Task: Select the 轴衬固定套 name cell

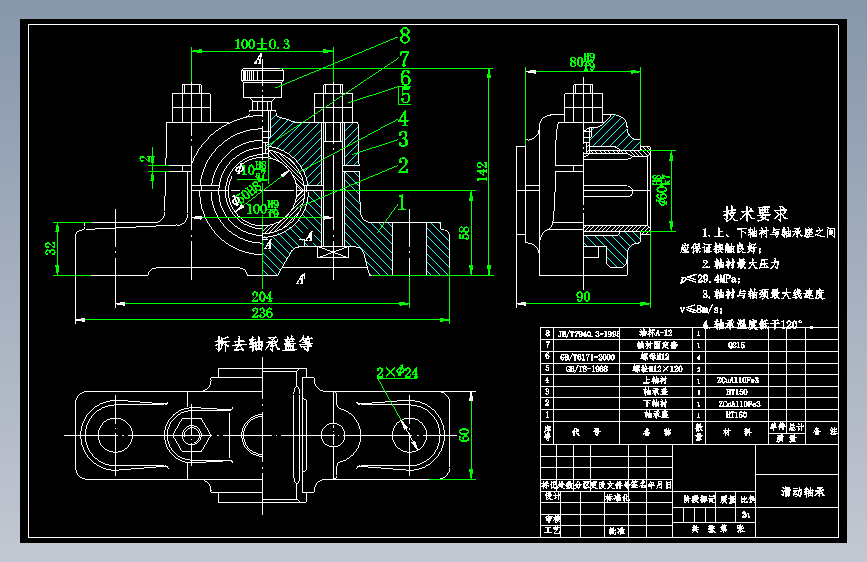Action: 656,345
